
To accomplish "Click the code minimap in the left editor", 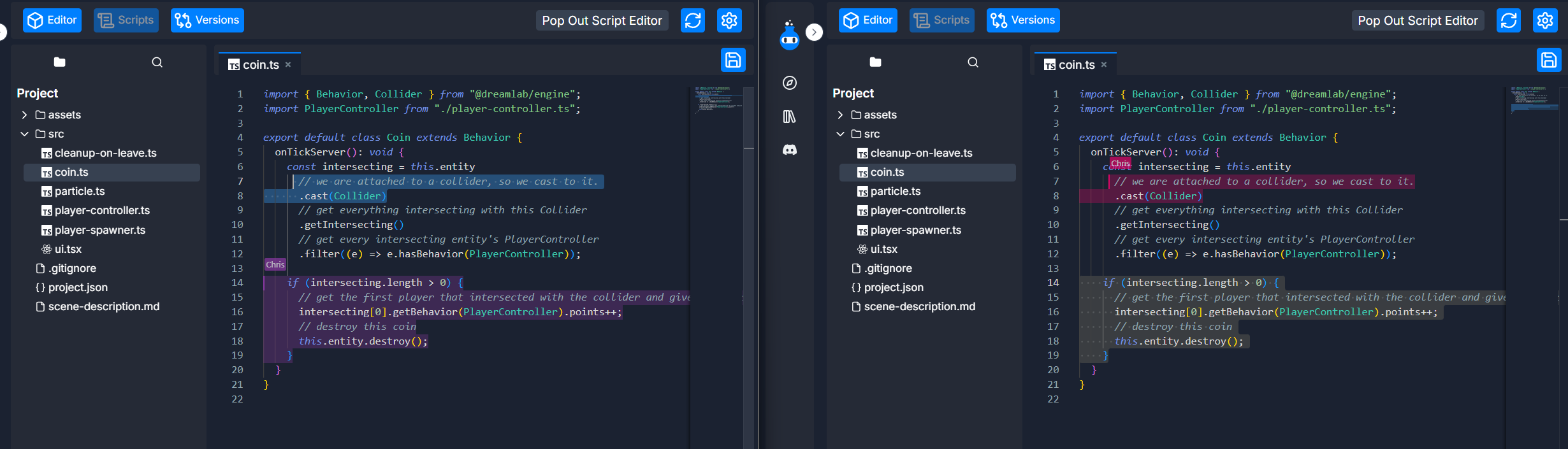I will 718,101.
